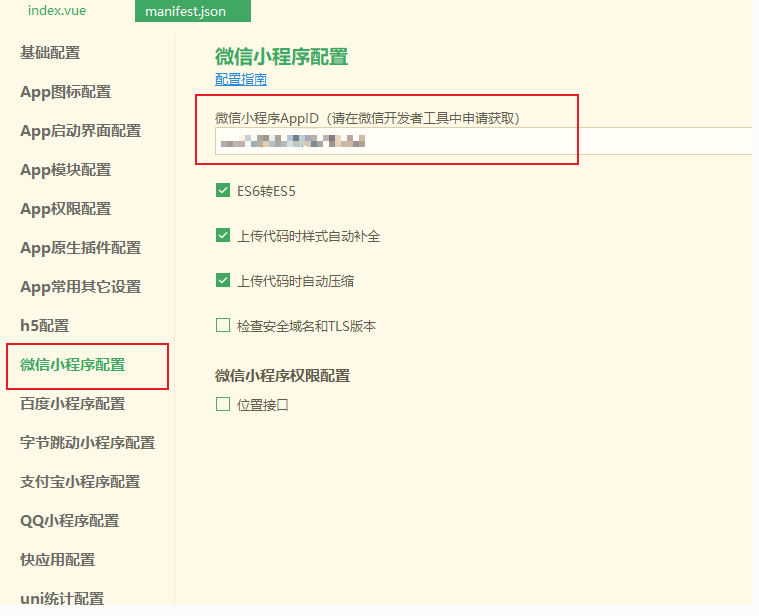The width and height of the screenshot is (759, 616).
Task: Switch to the index.vue tab
Action: [57, 11]
